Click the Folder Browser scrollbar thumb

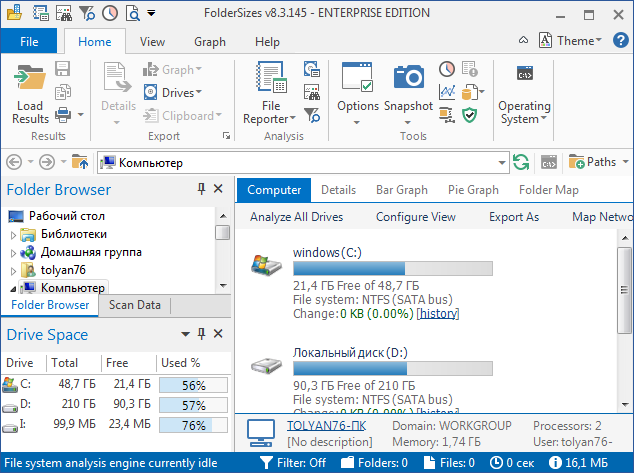tap(222, 232)
